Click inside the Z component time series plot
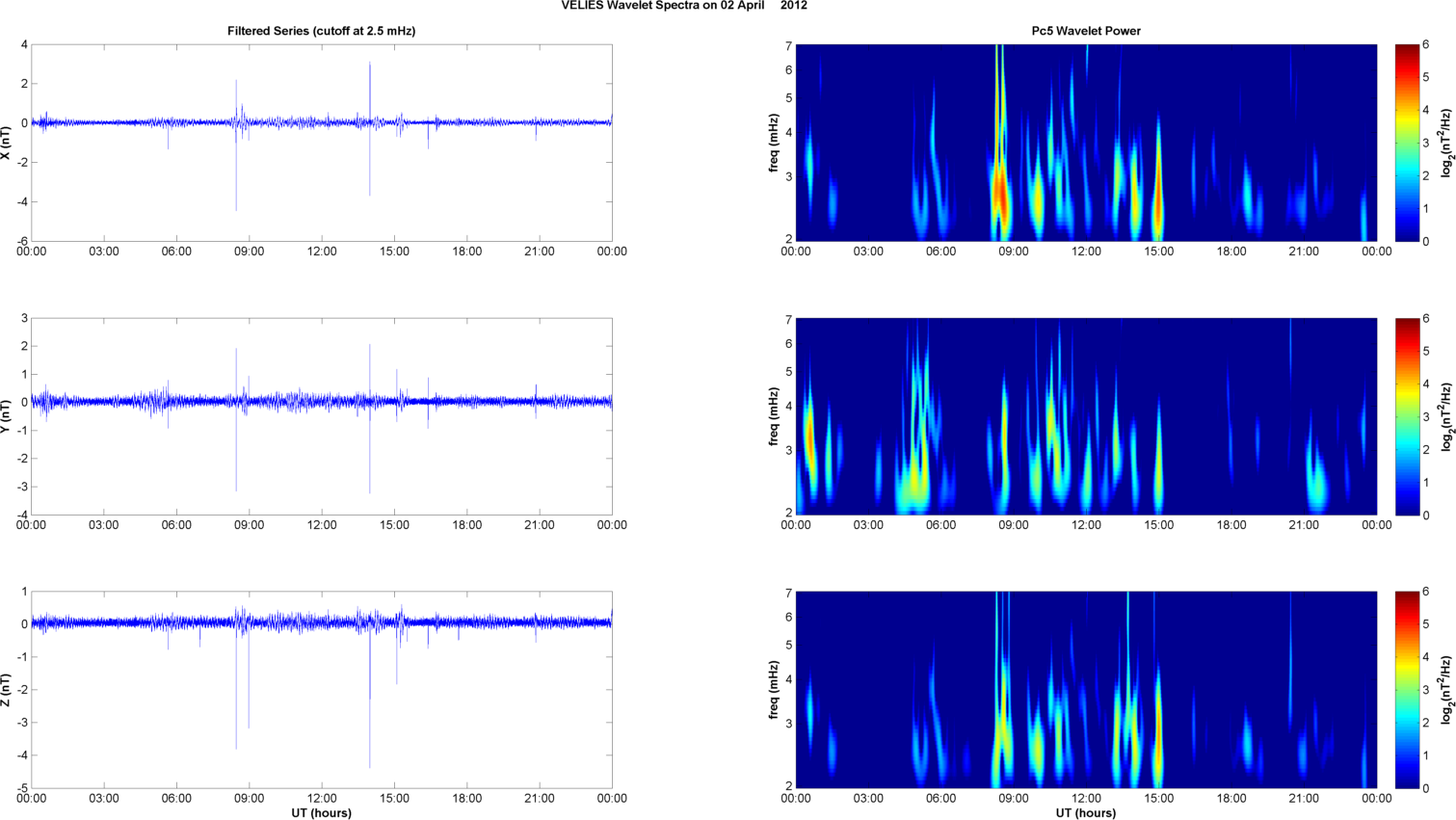The width and height of the screenshot is (1456, 820). [x=321, y=690]
